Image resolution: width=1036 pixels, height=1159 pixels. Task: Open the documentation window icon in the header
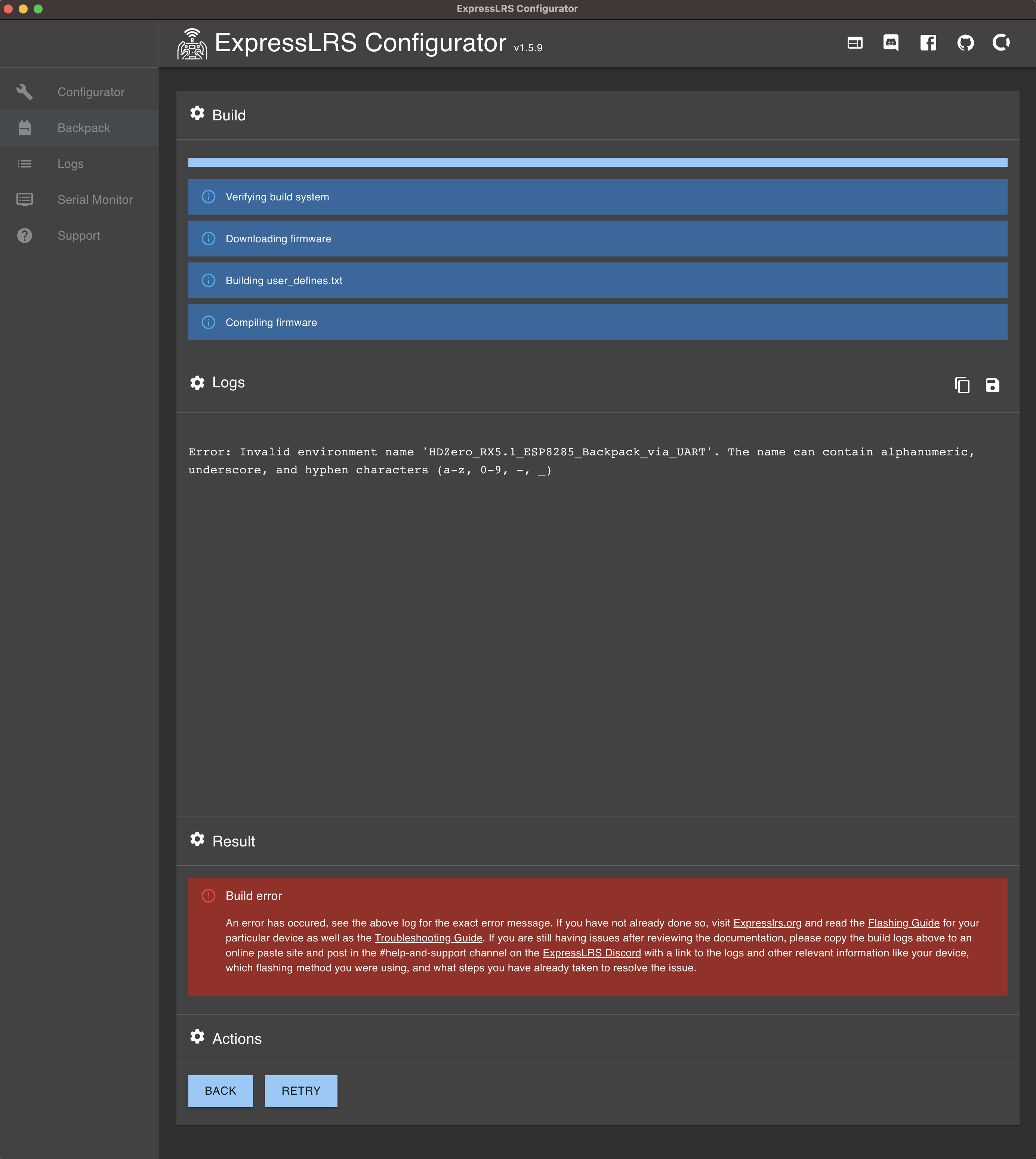[855, 43]
